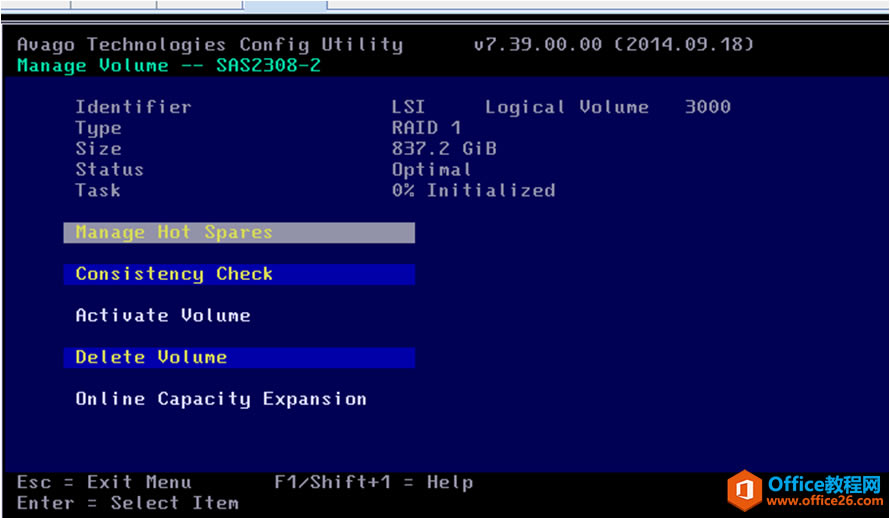Click the '837.2 GiB' size value
890x518 pixels.
tap(444, 149)
